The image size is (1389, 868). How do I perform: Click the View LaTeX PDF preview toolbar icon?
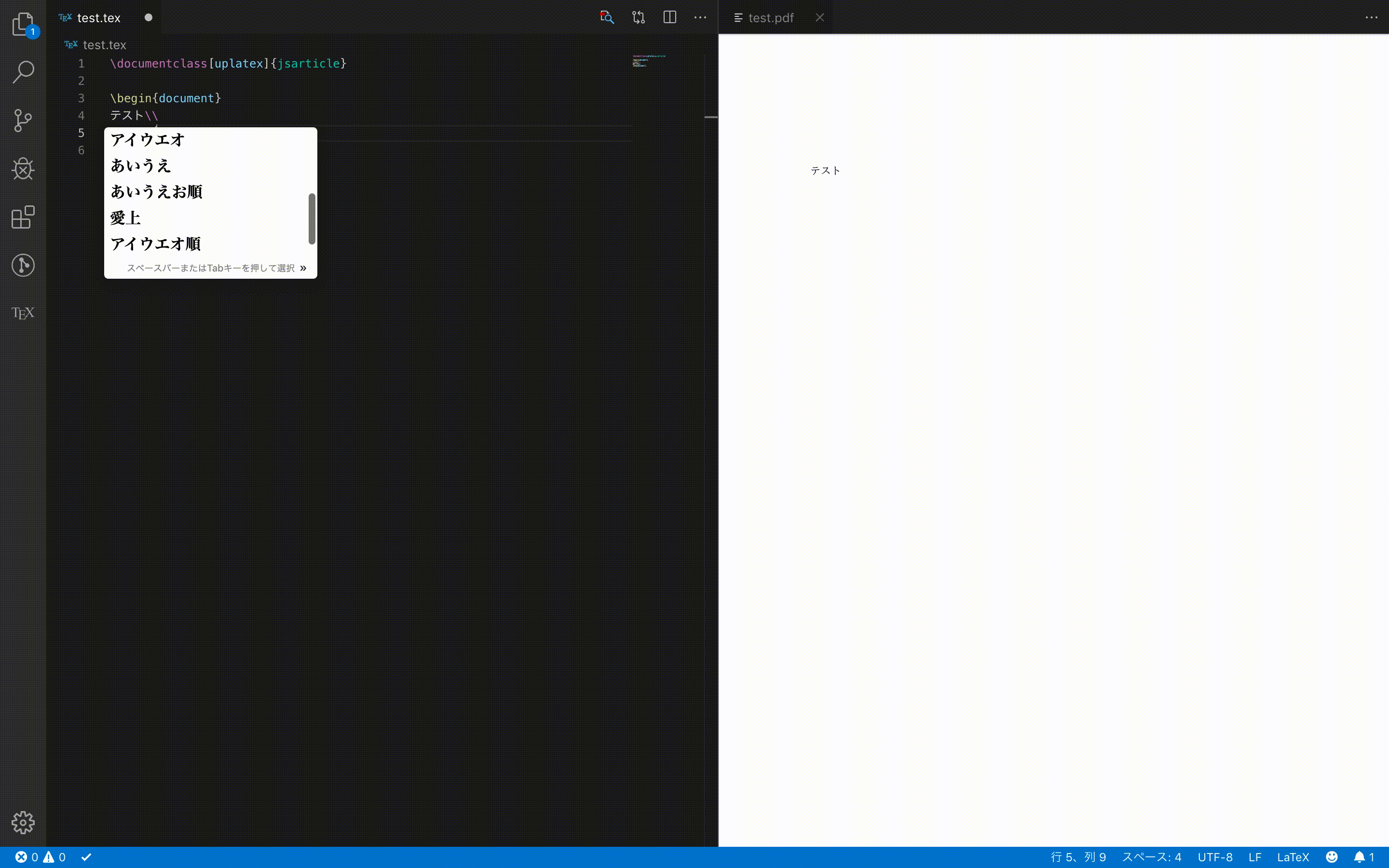(607, 17)
